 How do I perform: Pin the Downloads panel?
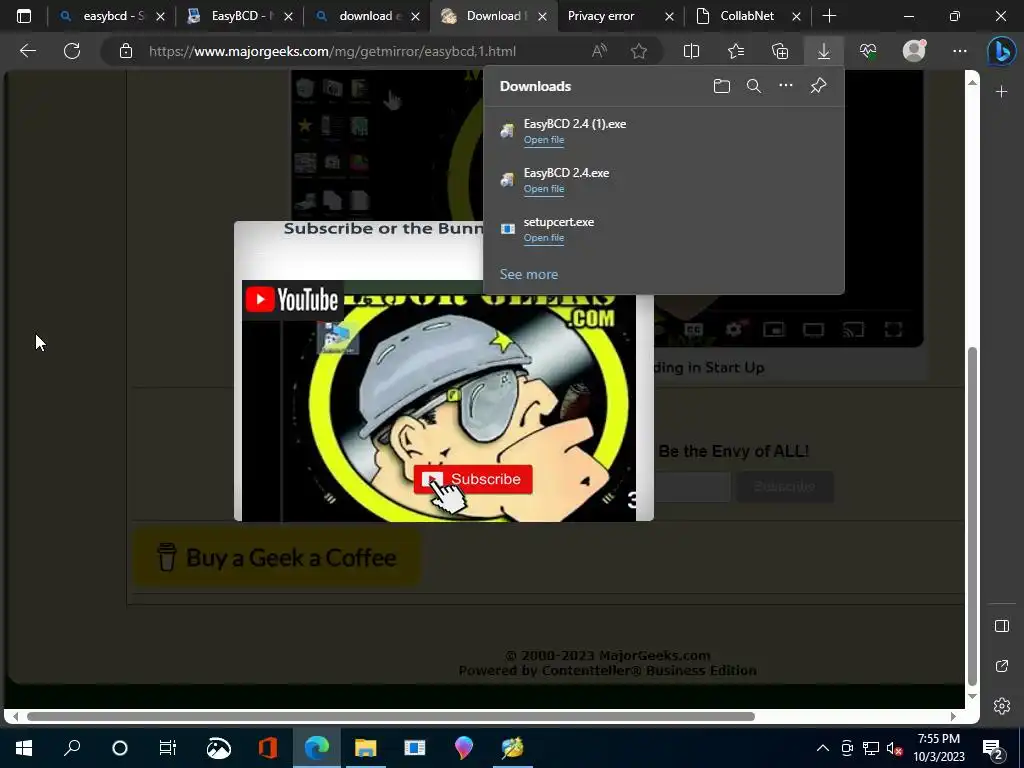818,86
